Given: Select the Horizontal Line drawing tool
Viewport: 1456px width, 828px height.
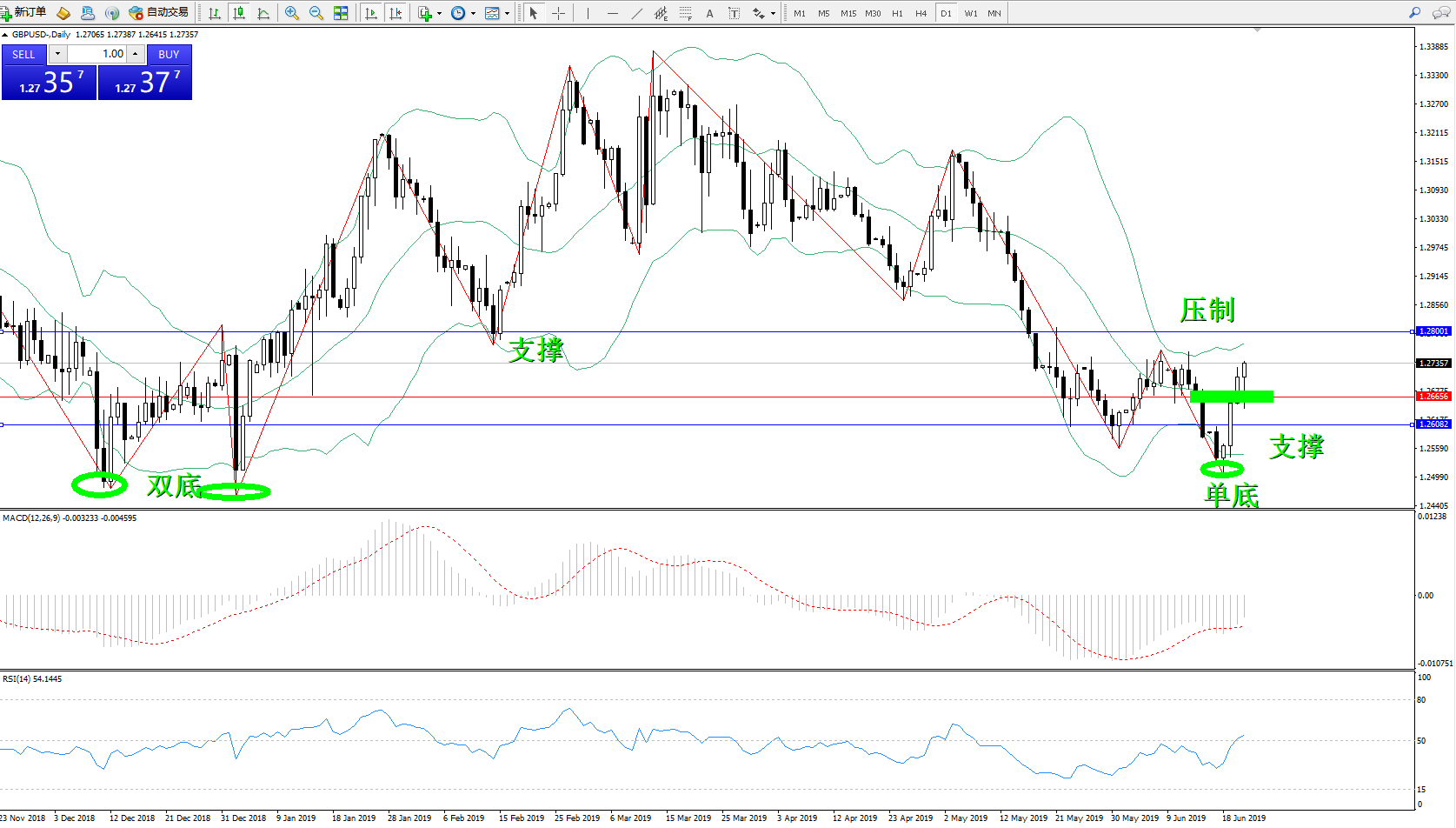Looking at the screenshot, I should (x=613, y=13).
